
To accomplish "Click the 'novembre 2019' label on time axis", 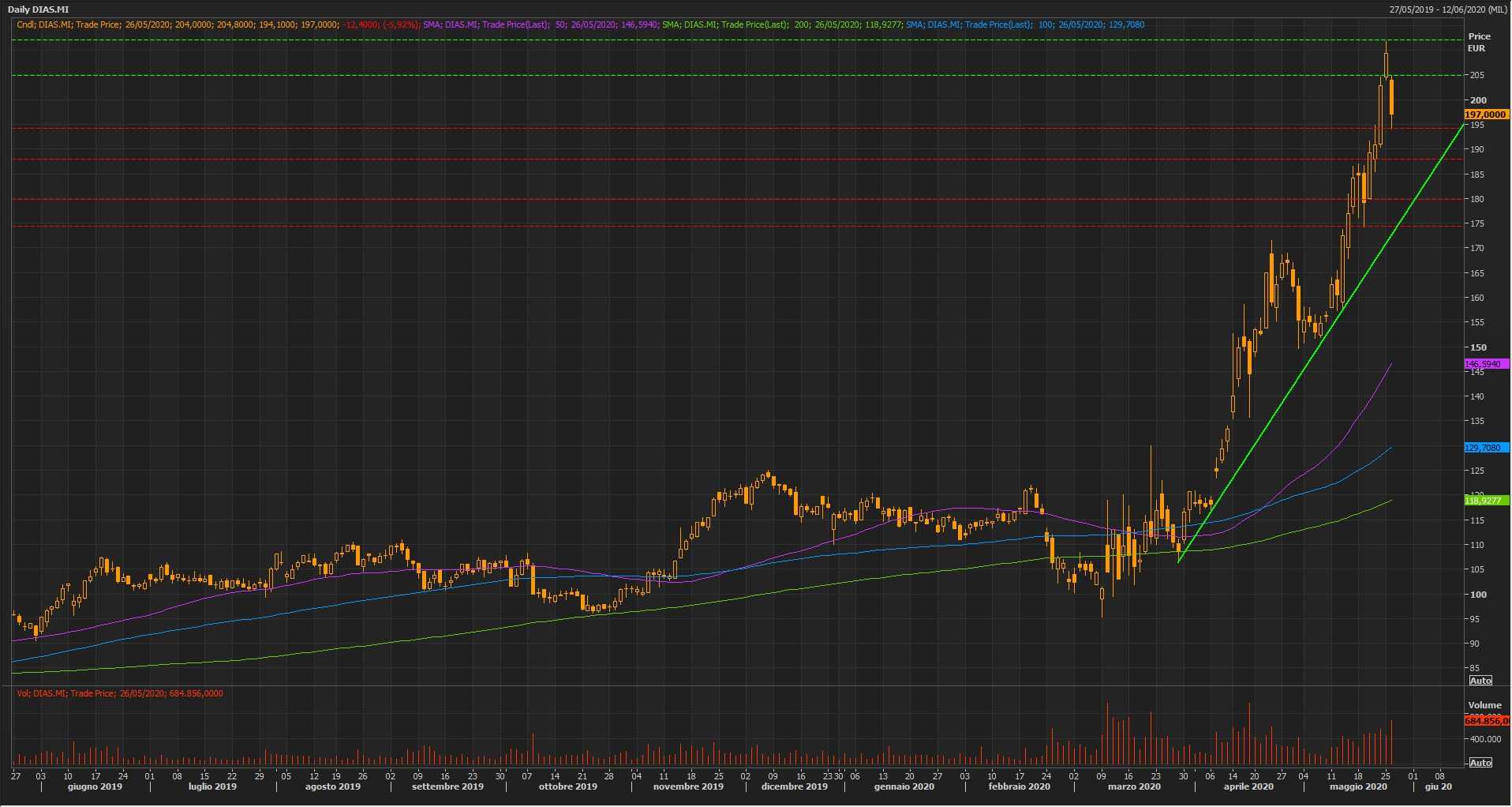I will pos(688,786).
